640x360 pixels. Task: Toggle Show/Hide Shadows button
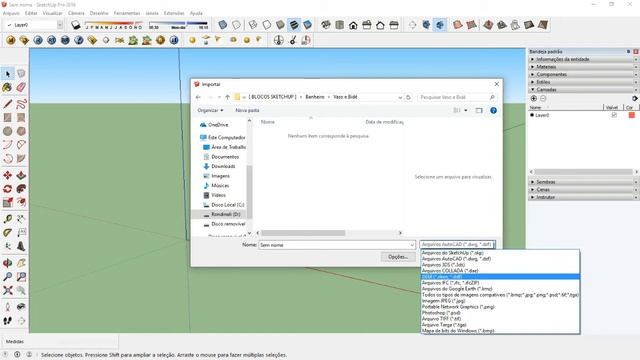(x=76, y=25)
